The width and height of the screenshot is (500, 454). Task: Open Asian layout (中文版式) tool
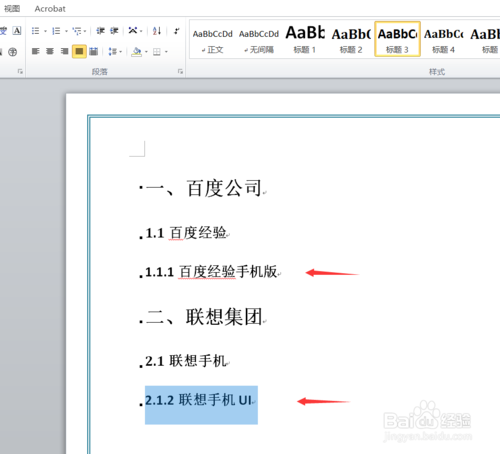click(x=133, y=31)
